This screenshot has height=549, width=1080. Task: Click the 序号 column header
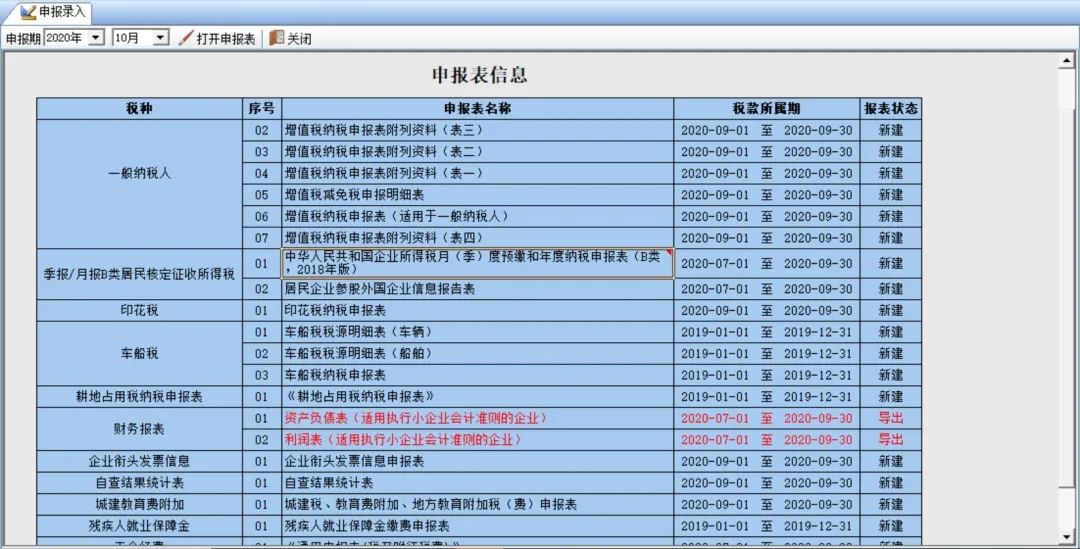click(262, 109)
